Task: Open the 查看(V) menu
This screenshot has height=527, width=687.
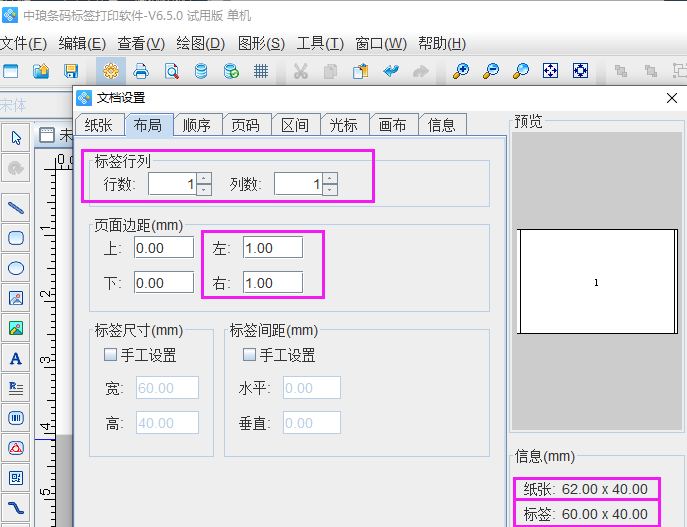Action: (x=141, y=43)
